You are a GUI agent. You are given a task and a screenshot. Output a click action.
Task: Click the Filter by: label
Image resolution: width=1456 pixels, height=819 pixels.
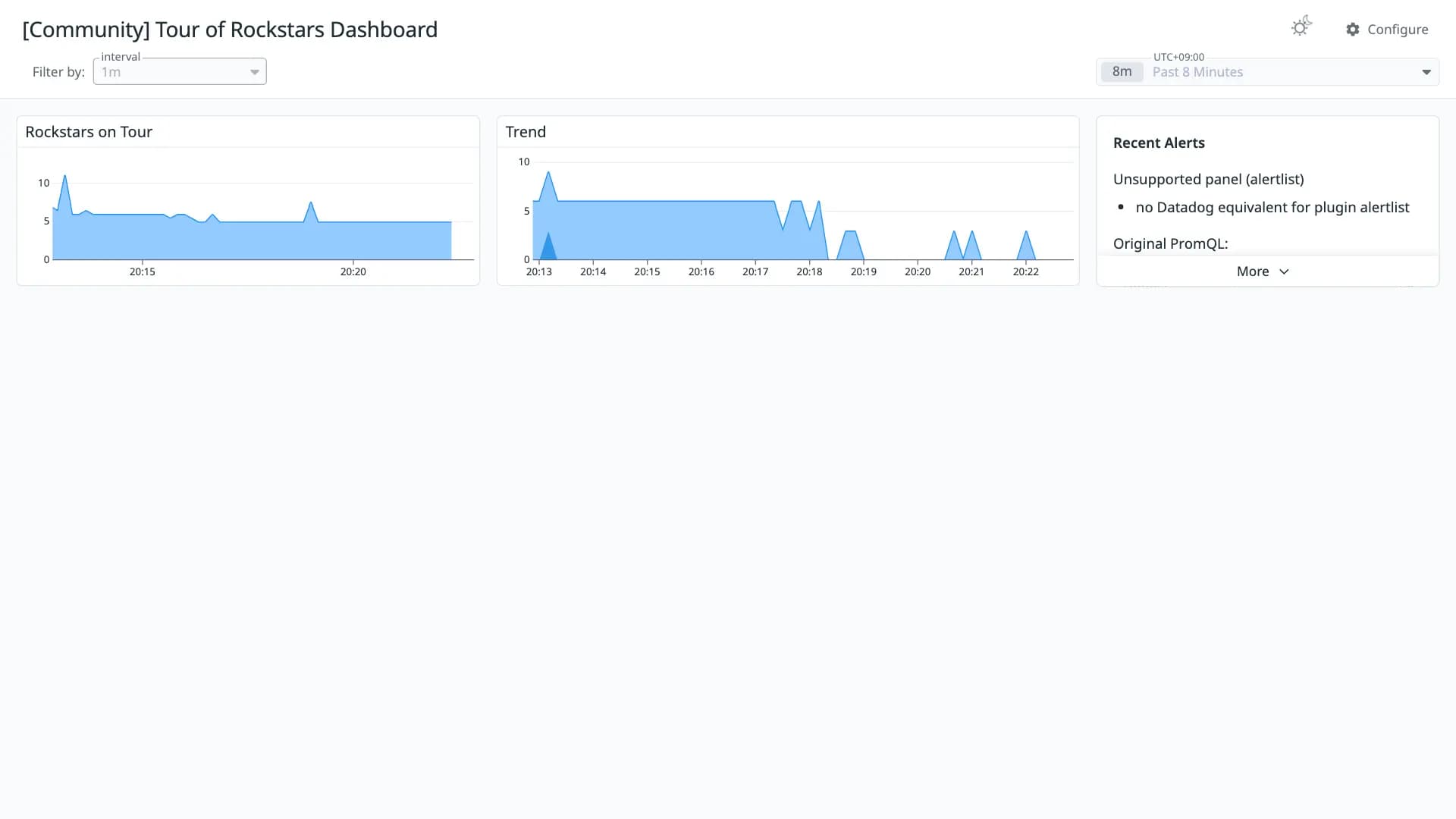(58, 72)
